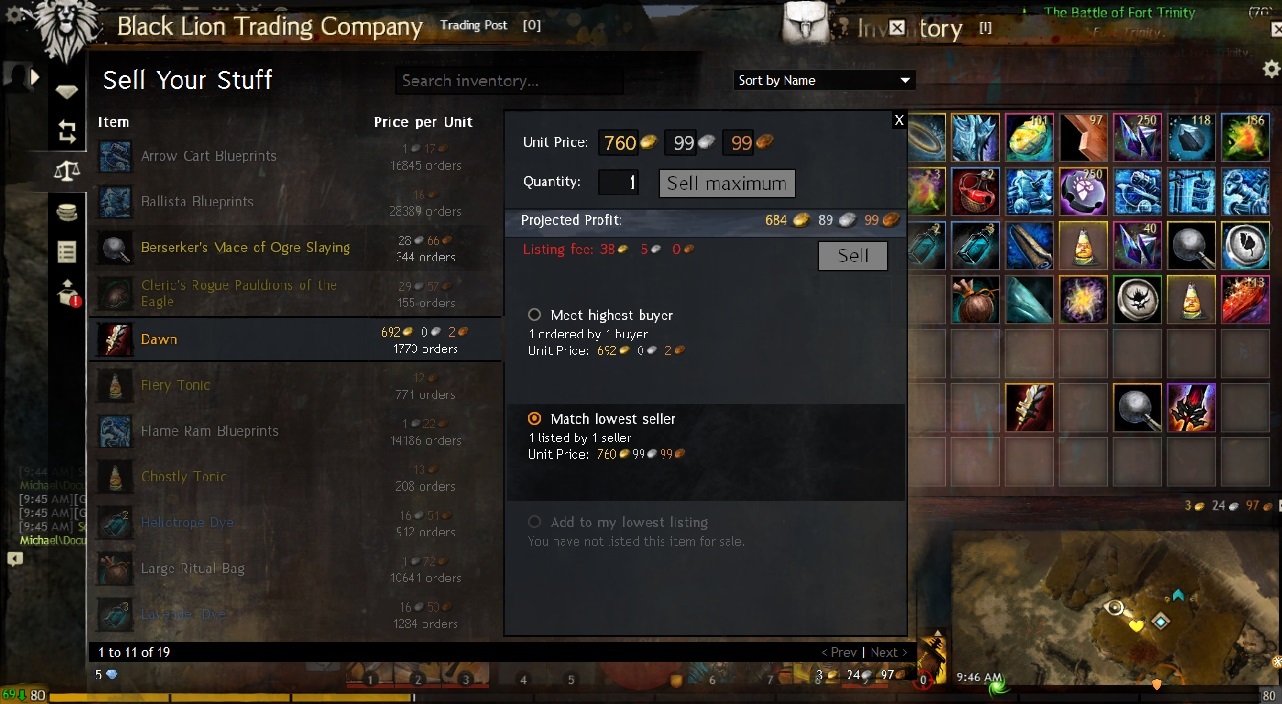1282x704 pixels.
Task: Open the coins icon in left sidebar
Action: pyautogui.click(x=67, y=212)
